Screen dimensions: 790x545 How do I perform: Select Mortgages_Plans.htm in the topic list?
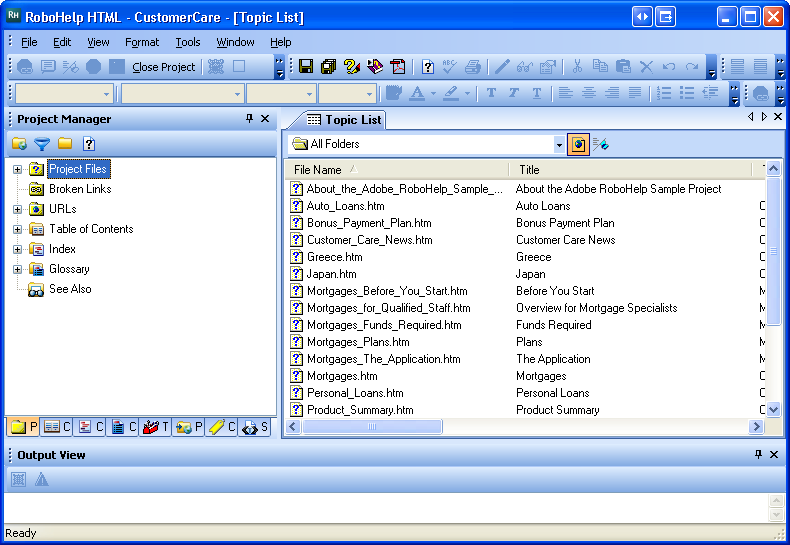point(358,342)
